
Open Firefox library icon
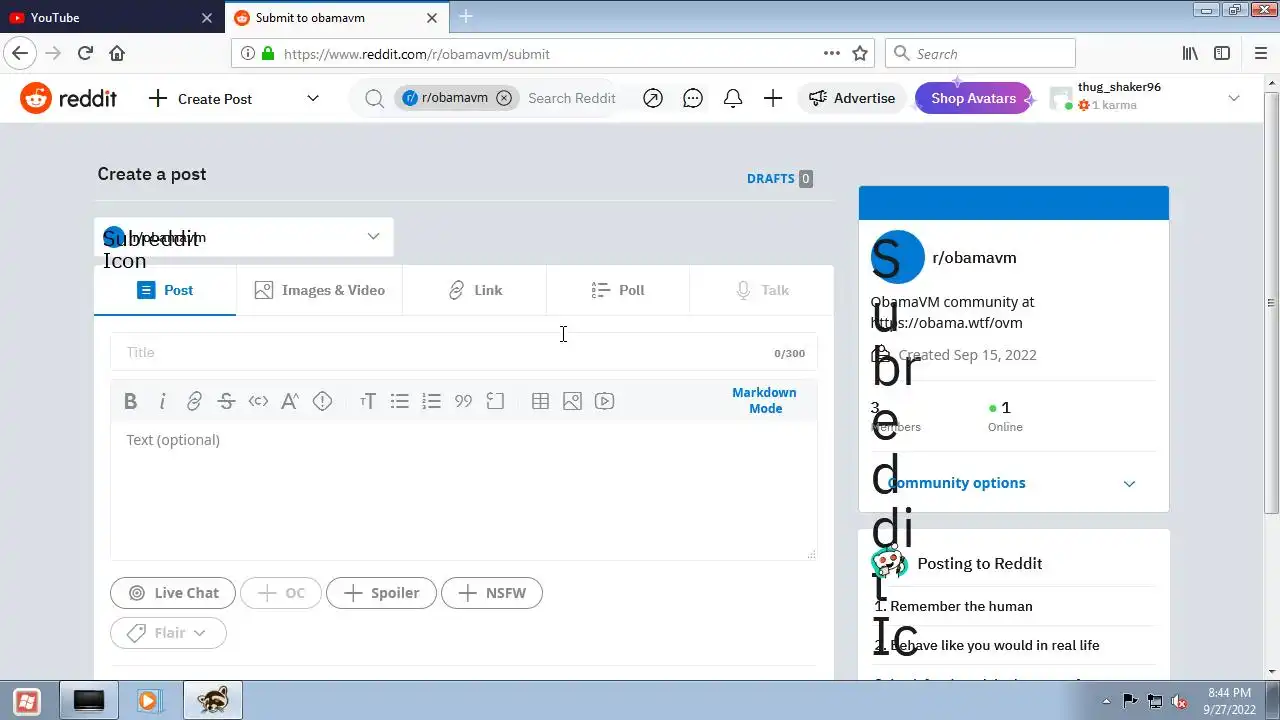tap(1190, 54)
